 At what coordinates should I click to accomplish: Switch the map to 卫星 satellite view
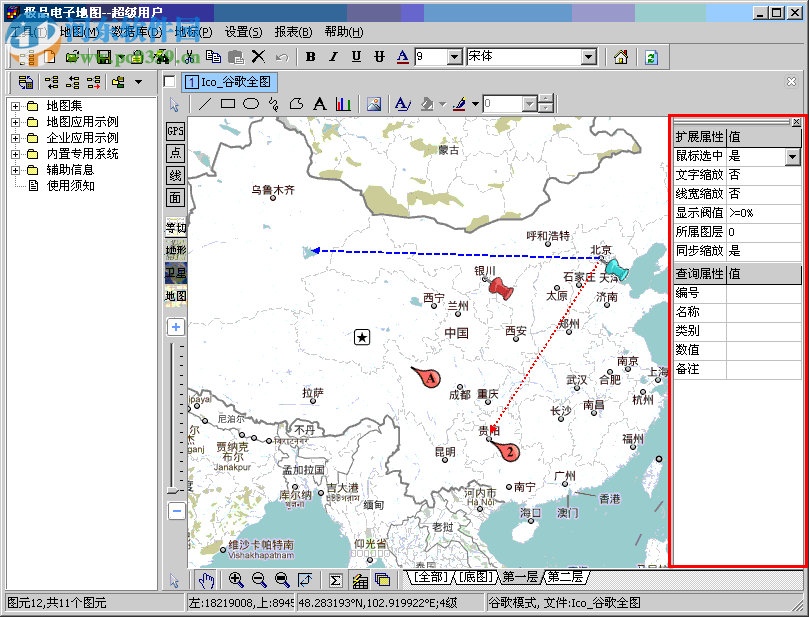click(x=175, y=272)
